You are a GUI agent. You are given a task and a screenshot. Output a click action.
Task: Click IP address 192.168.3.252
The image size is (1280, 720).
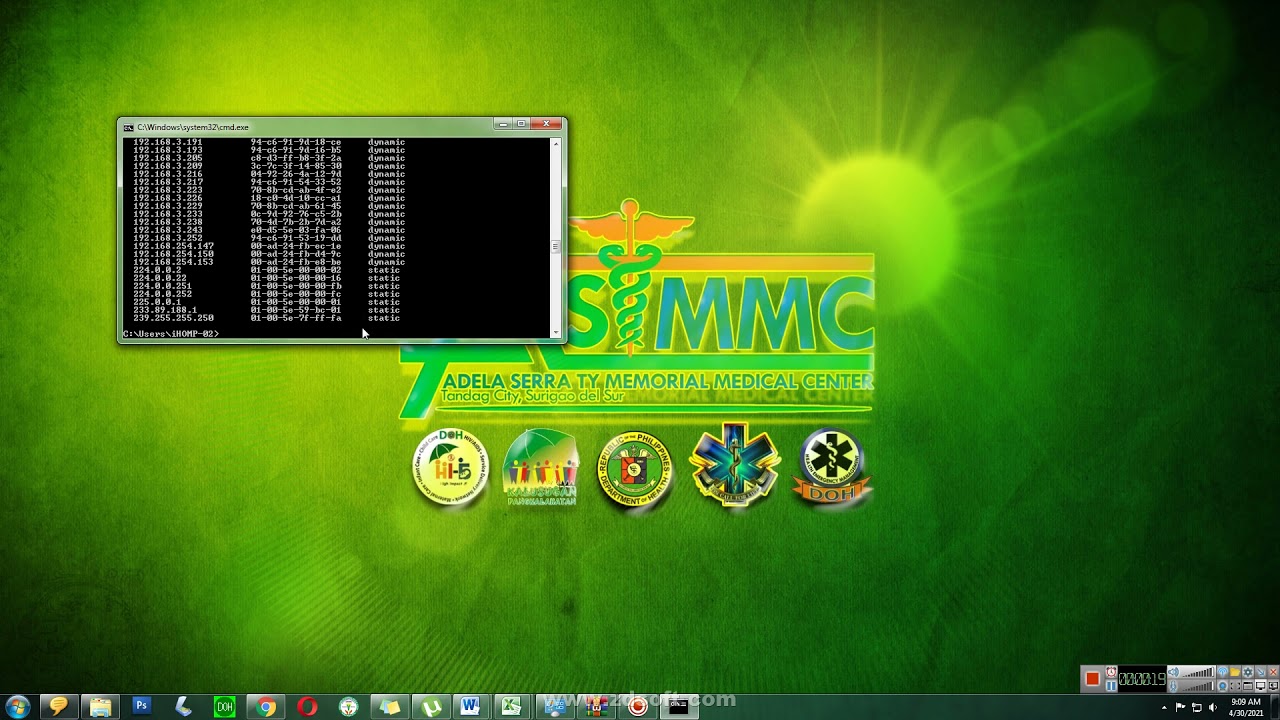coord(168,238)
